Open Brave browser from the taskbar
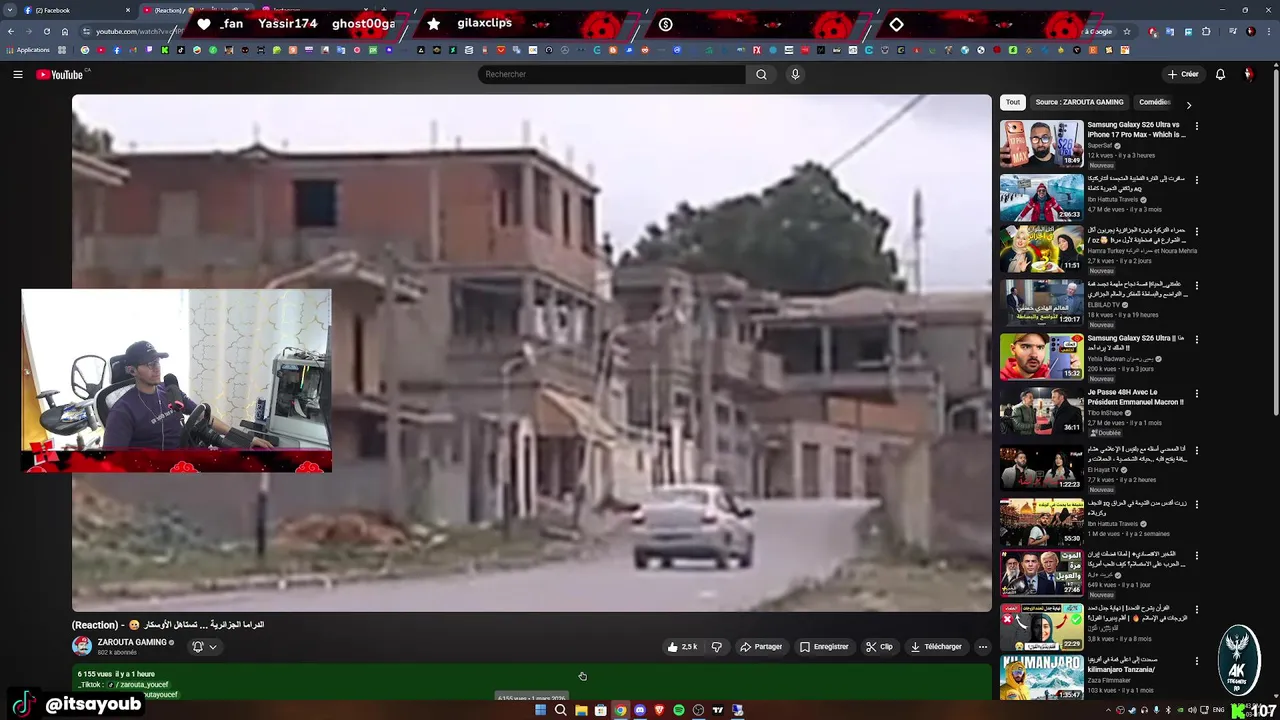 [x=659, y=710]
